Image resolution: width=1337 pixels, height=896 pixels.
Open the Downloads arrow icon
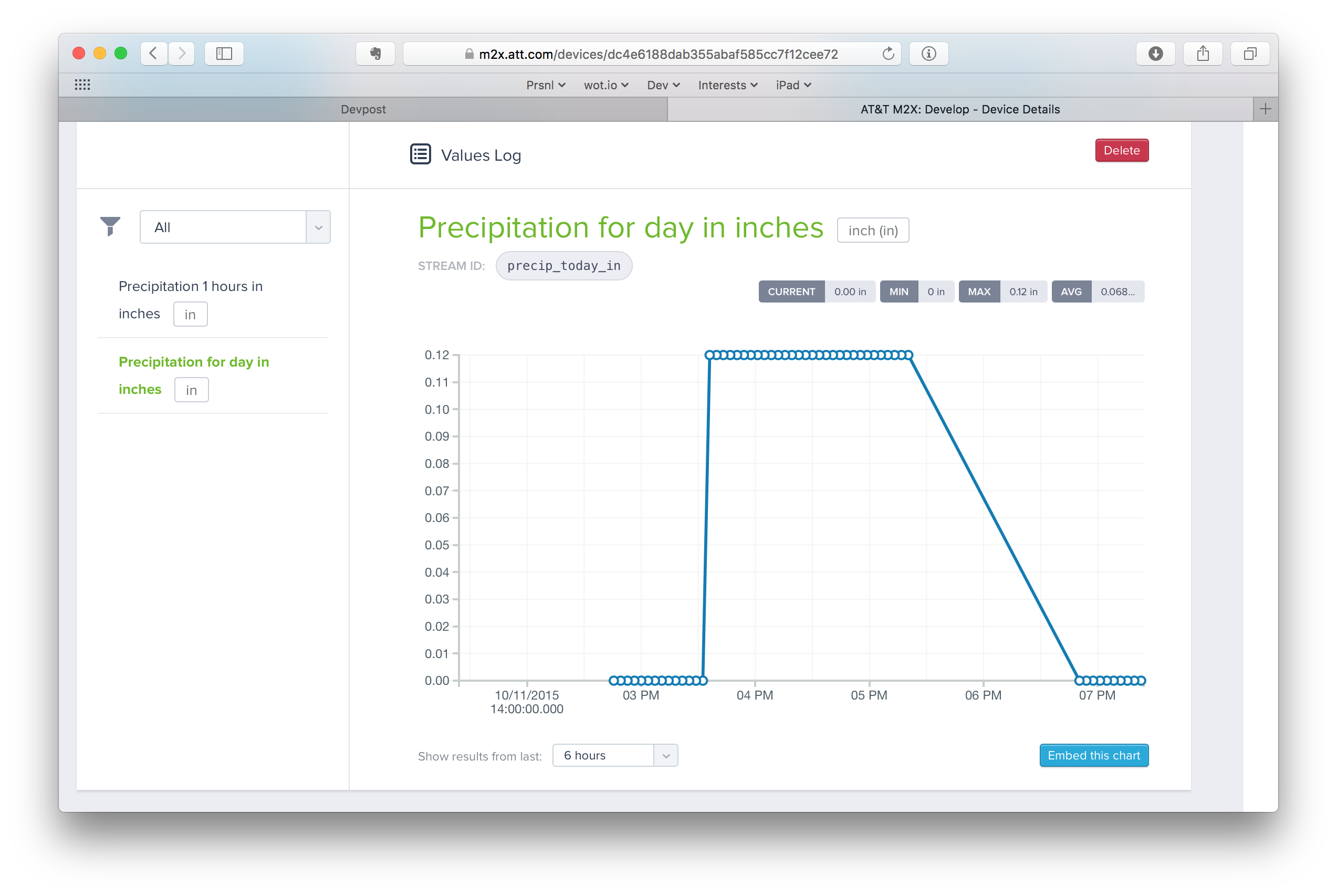1155,54
